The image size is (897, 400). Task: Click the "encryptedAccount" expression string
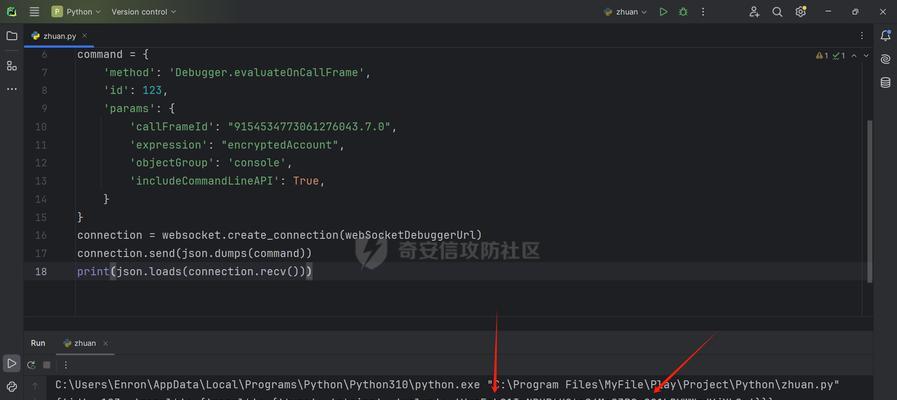point(281,145)
